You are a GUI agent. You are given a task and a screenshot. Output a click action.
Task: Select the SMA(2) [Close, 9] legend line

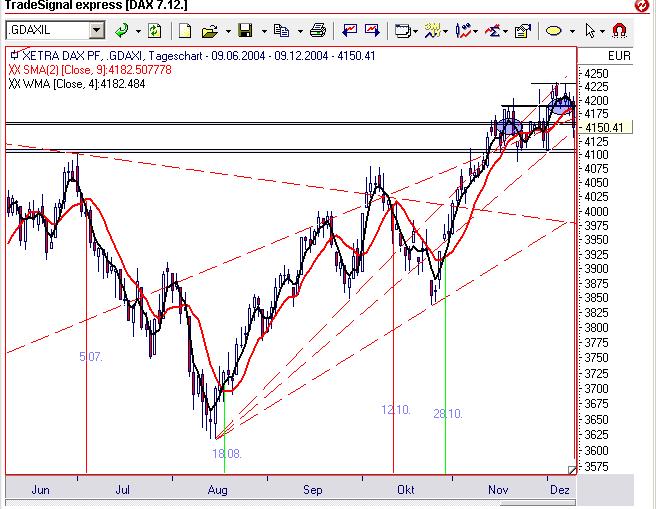tap(90, 70)
